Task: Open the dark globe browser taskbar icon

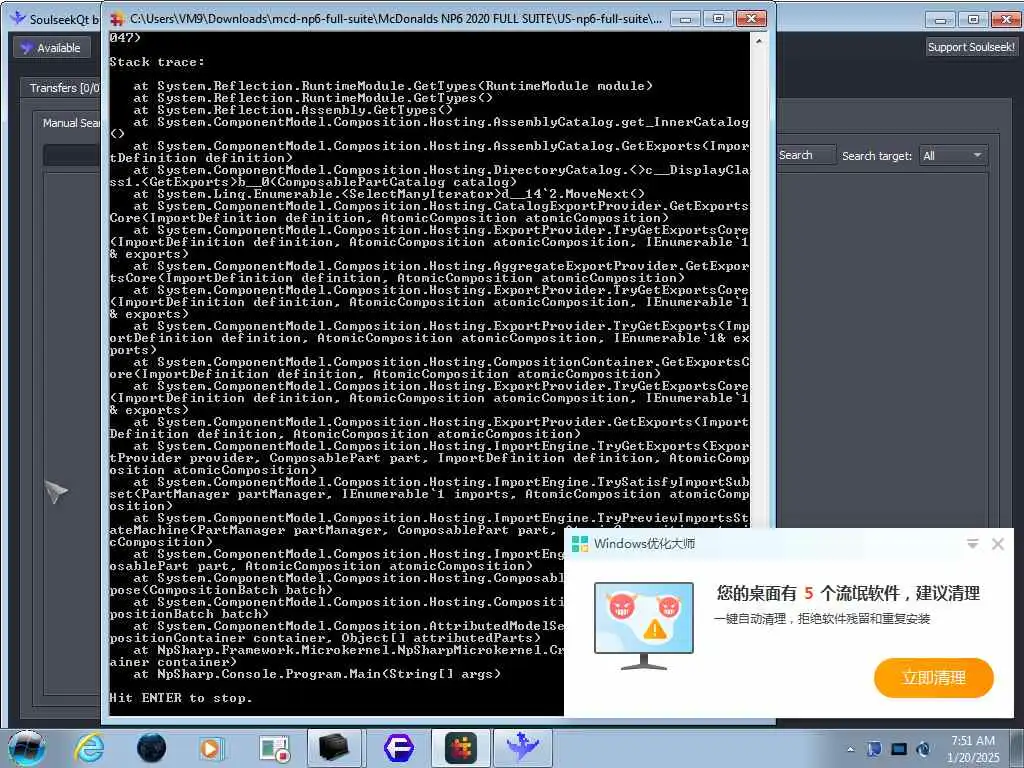Action: pyautogui.click(x=152, y=748)
